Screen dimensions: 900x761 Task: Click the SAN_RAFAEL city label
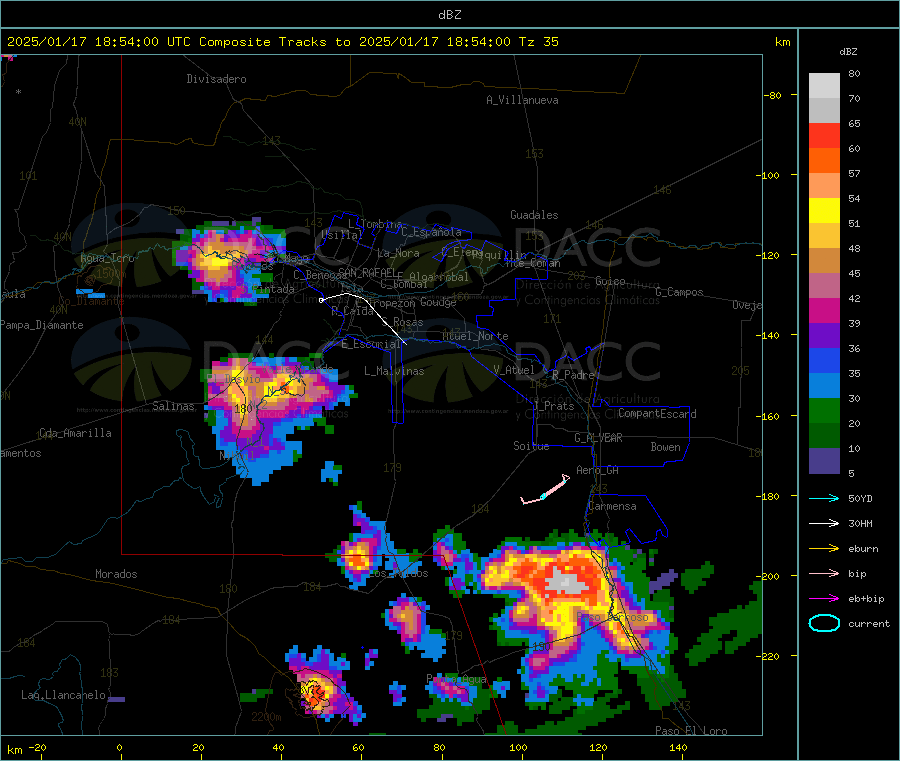[x=367, y=272]
